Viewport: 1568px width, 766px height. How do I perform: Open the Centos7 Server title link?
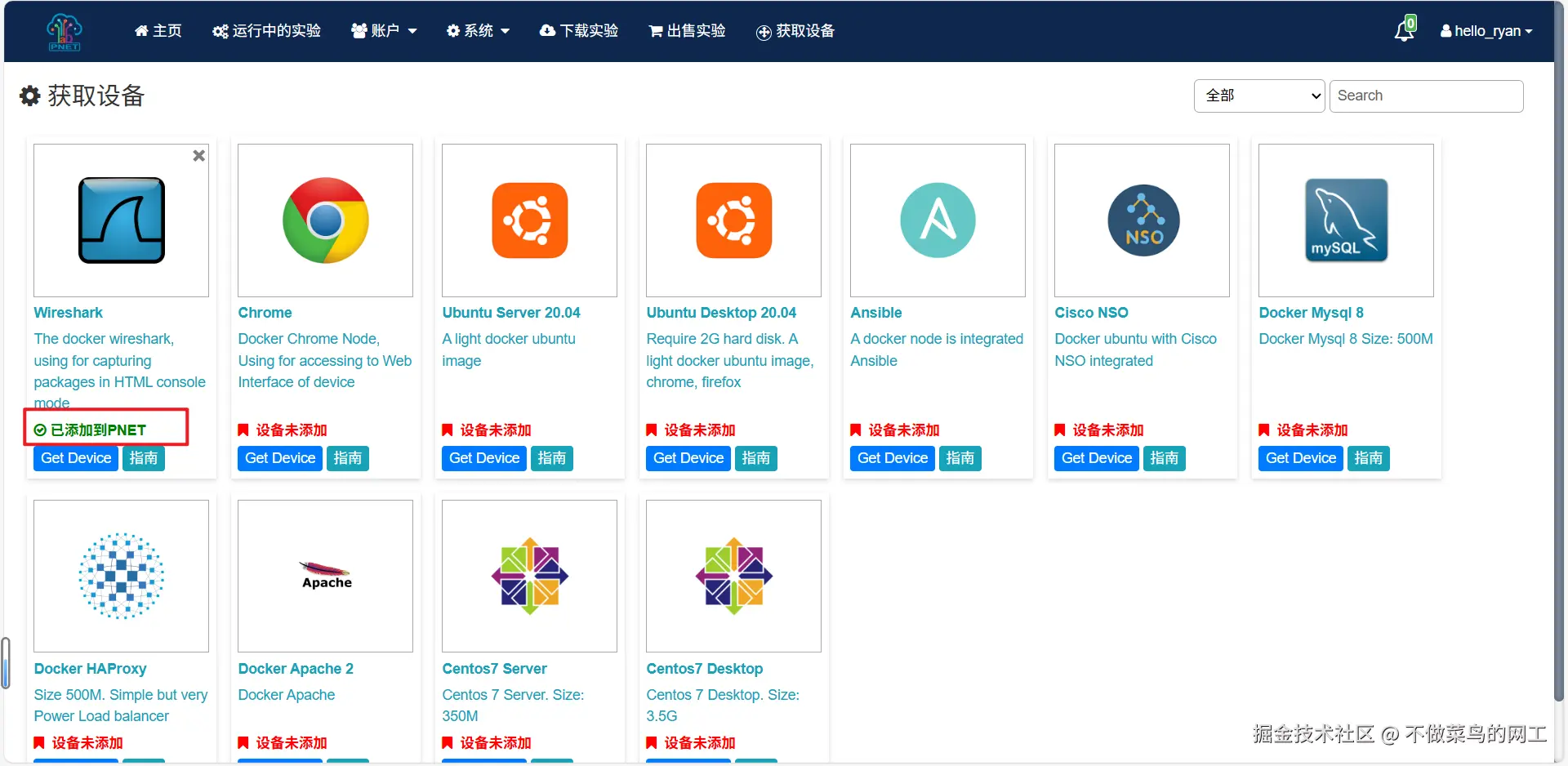pos(494,669)
